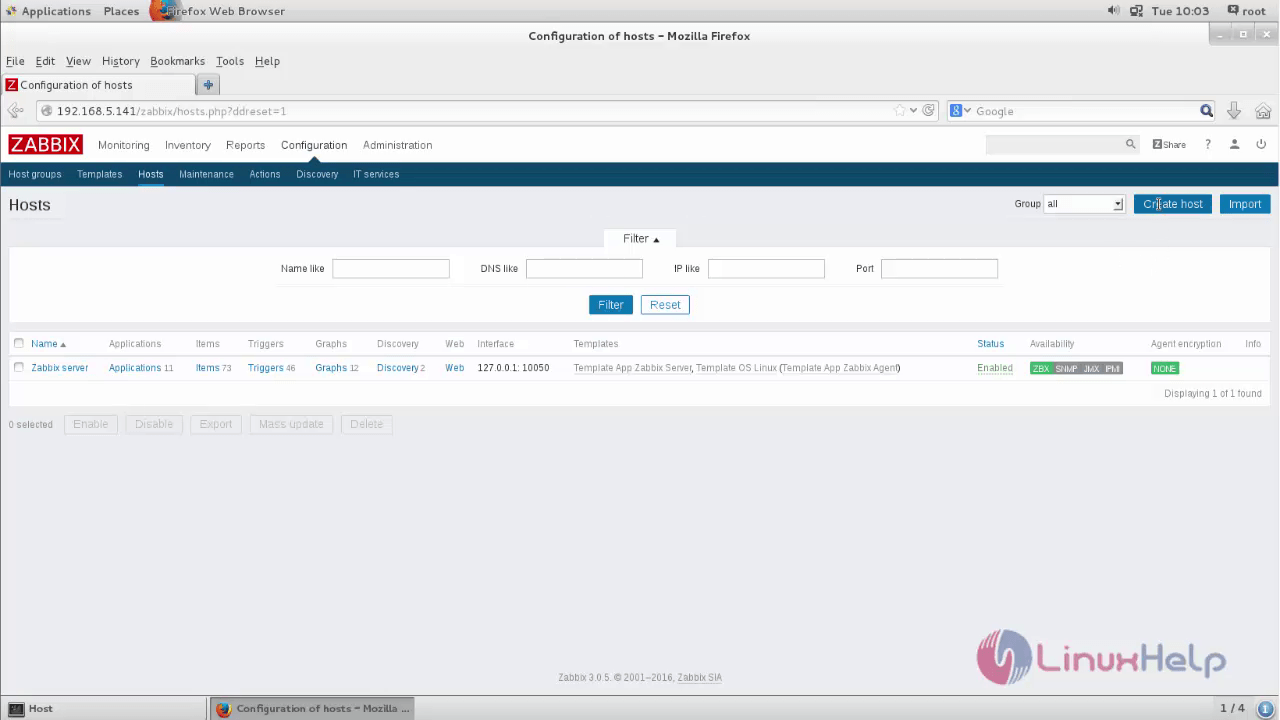Click the Zabbix logo
Screen dimensions: 1280x720
(45, 145)
